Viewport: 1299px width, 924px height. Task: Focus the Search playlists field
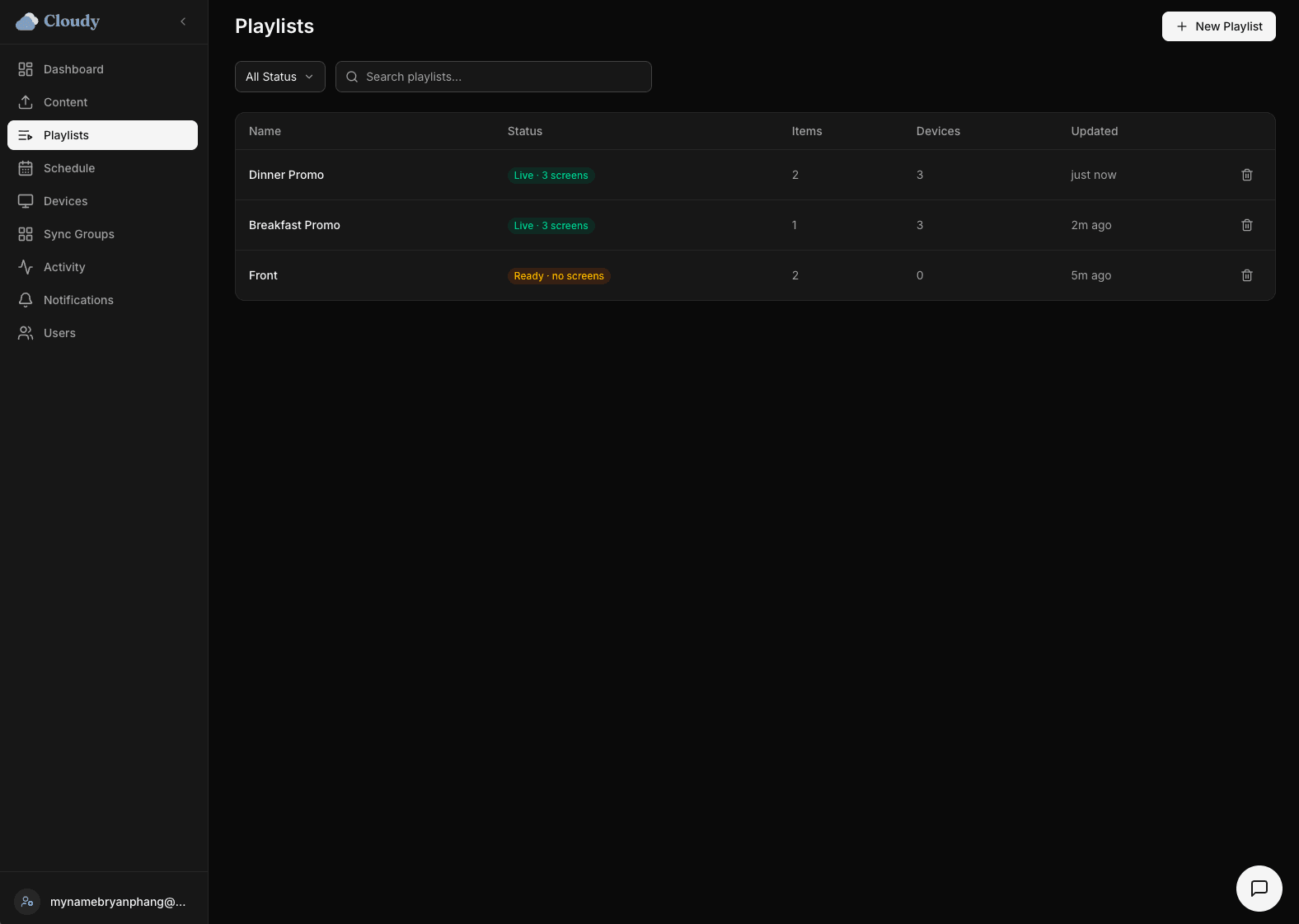click(x=493, y=77)
